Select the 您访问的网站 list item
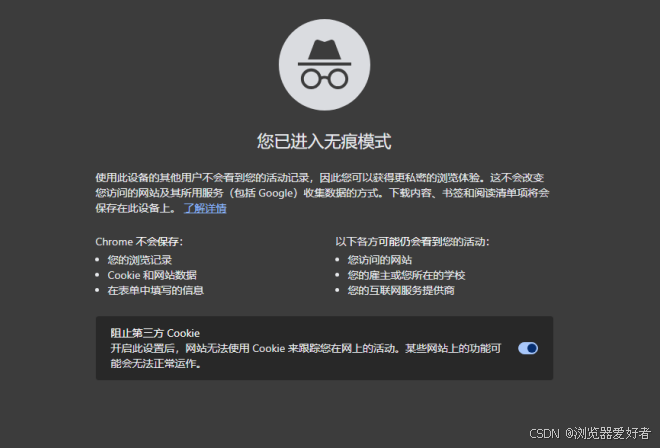 [380, 260]
